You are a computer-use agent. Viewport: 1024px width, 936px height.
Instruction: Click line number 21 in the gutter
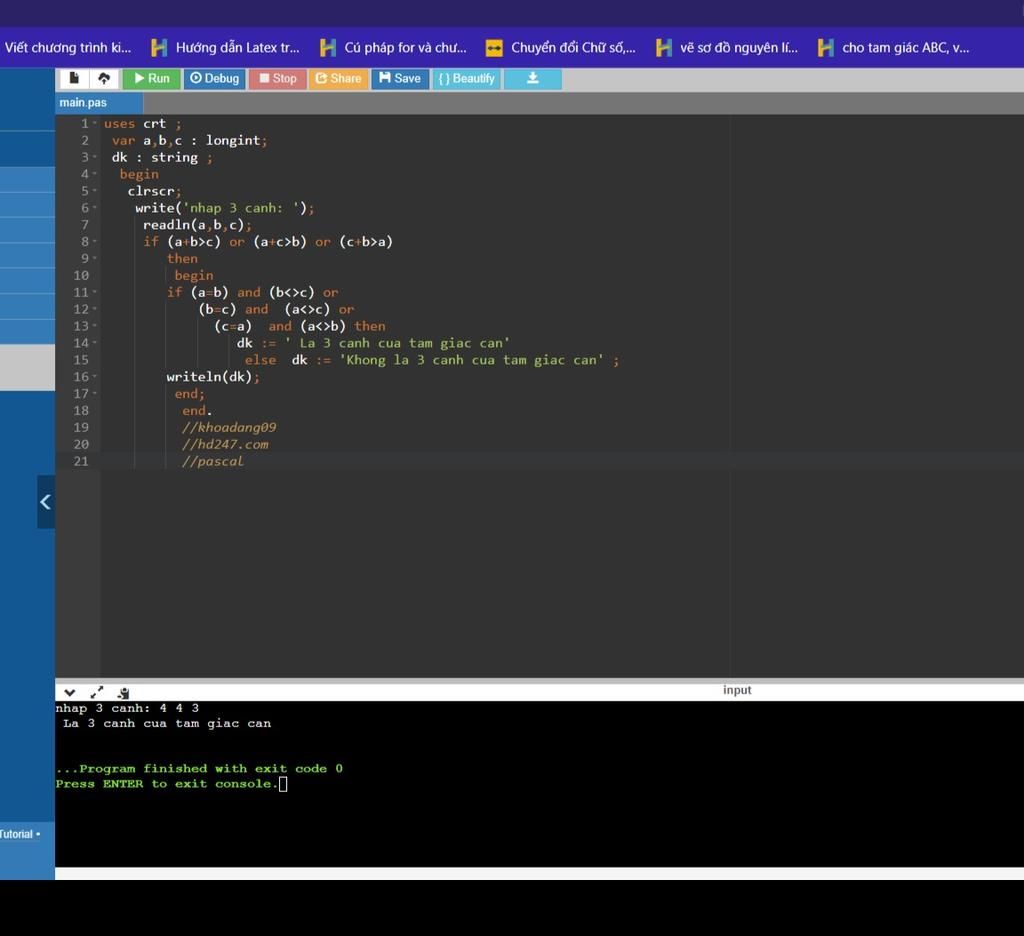tap(80, 461)
